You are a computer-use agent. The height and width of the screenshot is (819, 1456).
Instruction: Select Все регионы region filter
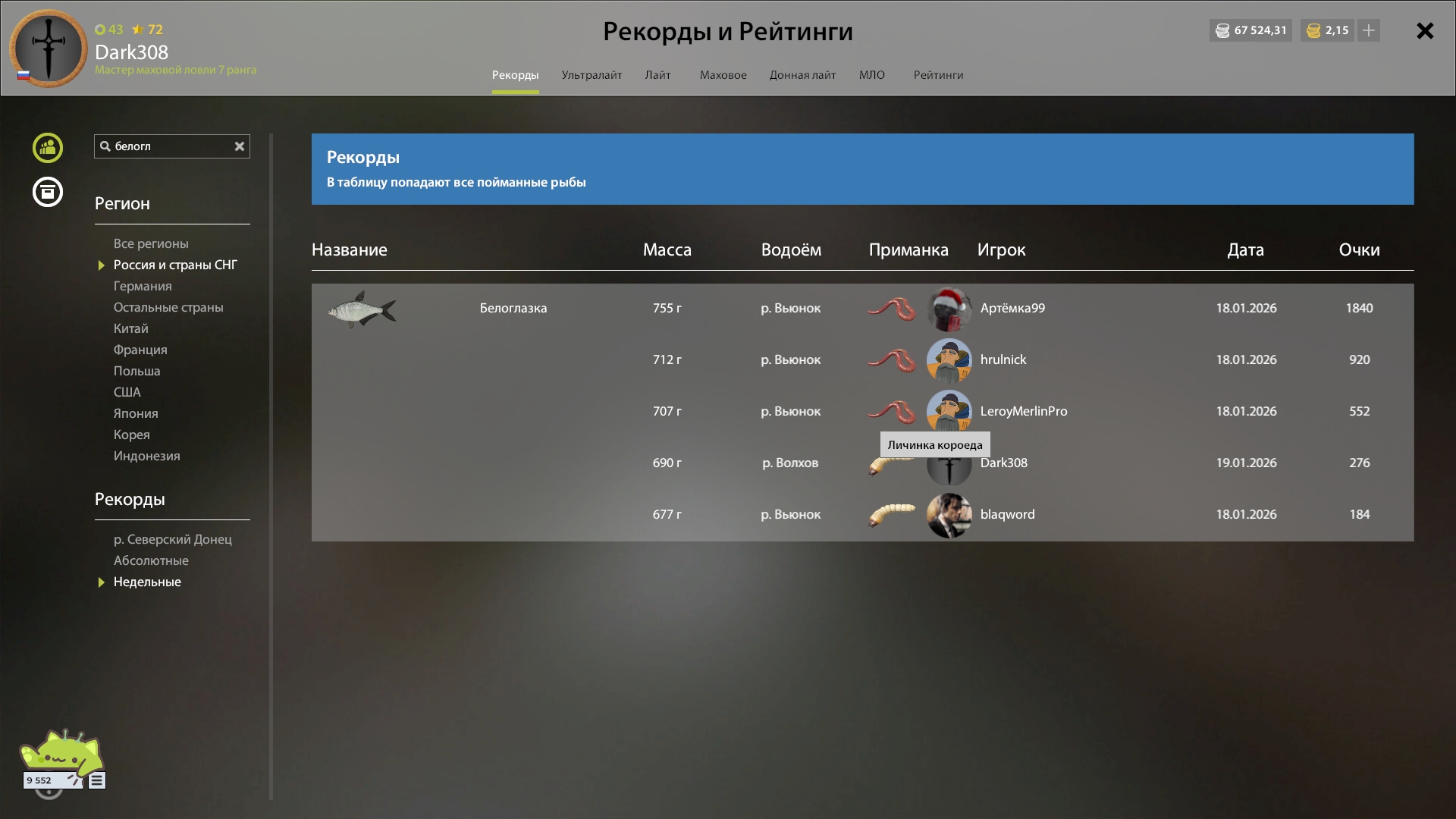pos(151,243)
